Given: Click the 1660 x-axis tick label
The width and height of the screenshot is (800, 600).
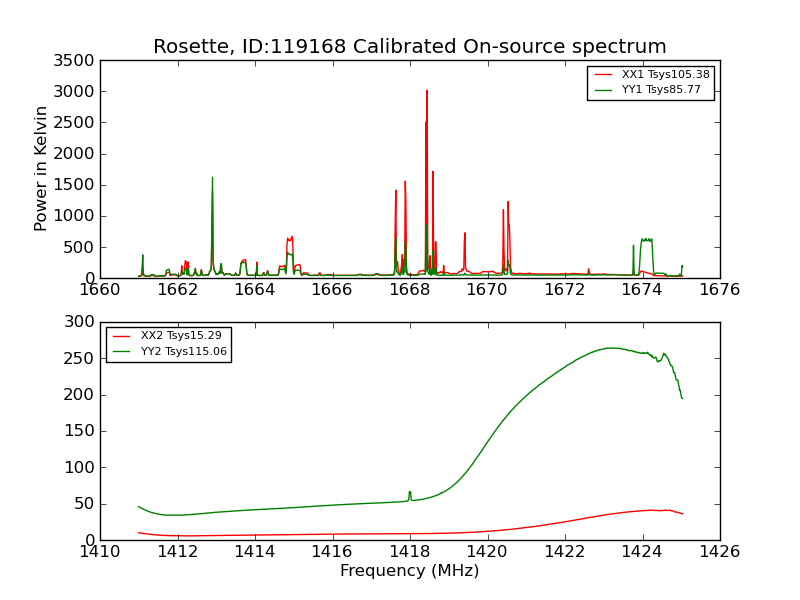Looking at the screenshot, I should coord(100,290).
